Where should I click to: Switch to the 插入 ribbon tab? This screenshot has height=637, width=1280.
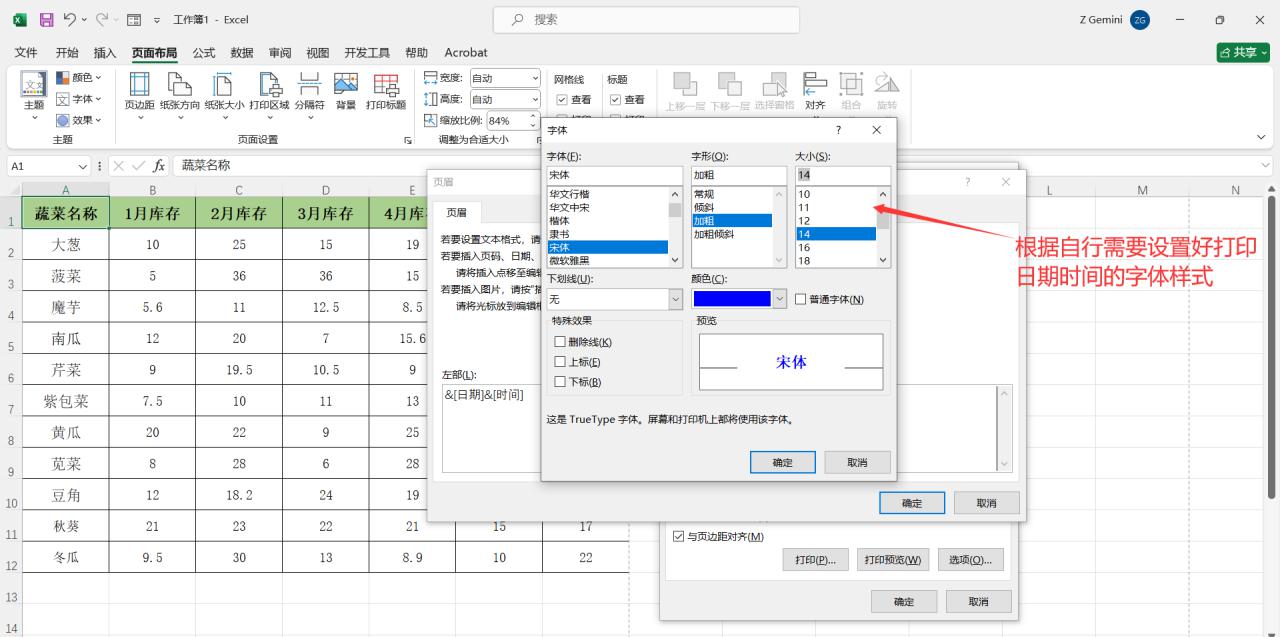pos(105,53)
